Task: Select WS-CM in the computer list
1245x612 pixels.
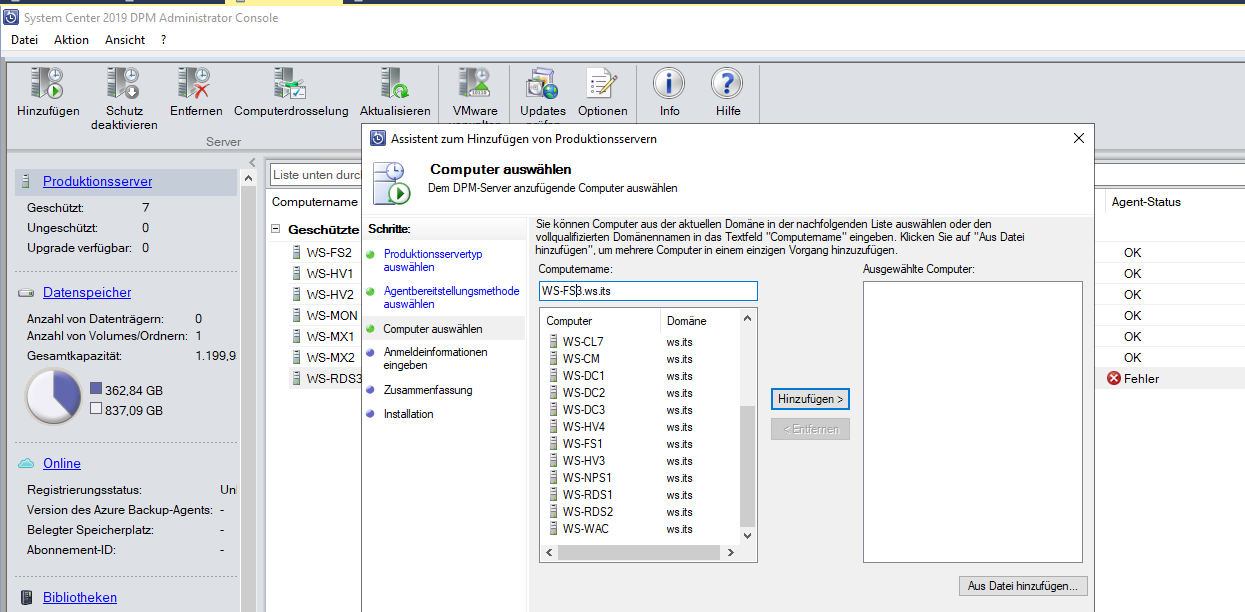Action: click(x=581, y=359)
